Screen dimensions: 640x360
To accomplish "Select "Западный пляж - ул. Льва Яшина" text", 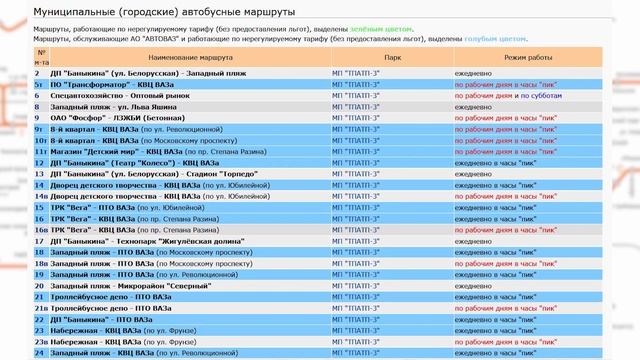I will pyautogui.click(x=113, y=107).
